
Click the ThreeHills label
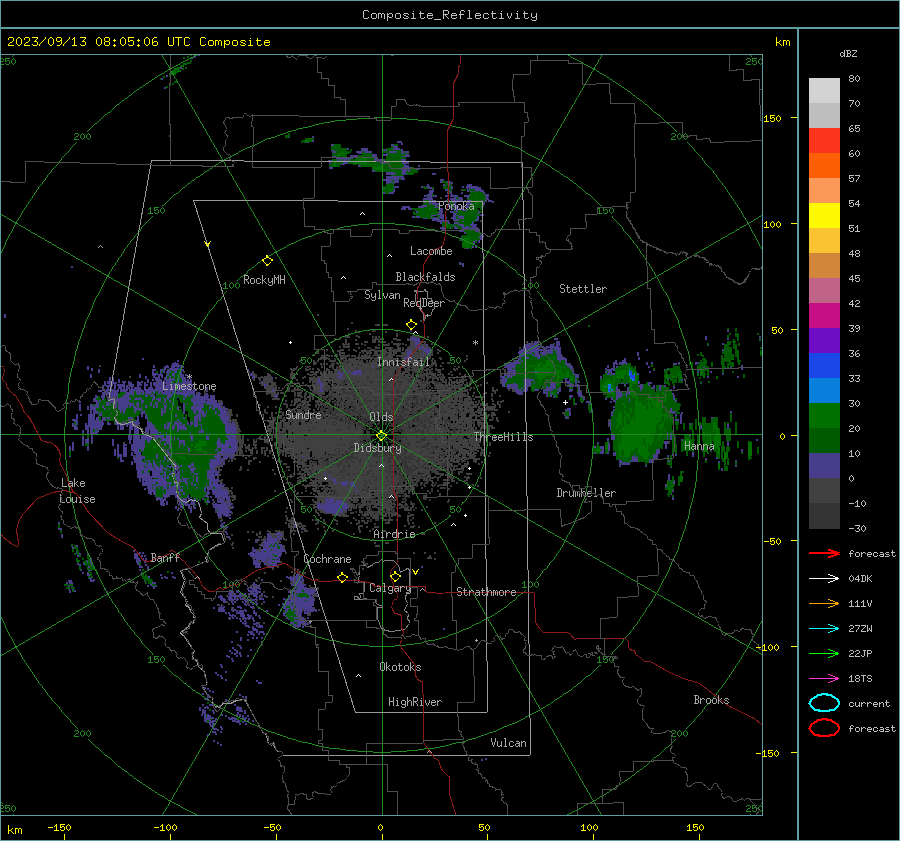tap(503, 437)
